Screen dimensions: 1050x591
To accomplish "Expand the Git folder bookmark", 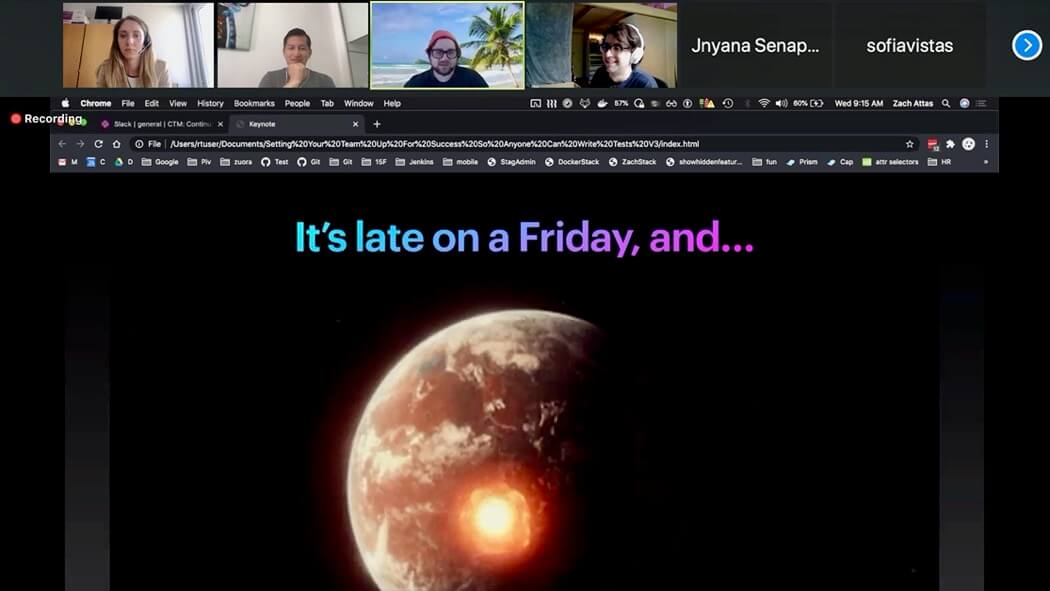I will 341,162.
